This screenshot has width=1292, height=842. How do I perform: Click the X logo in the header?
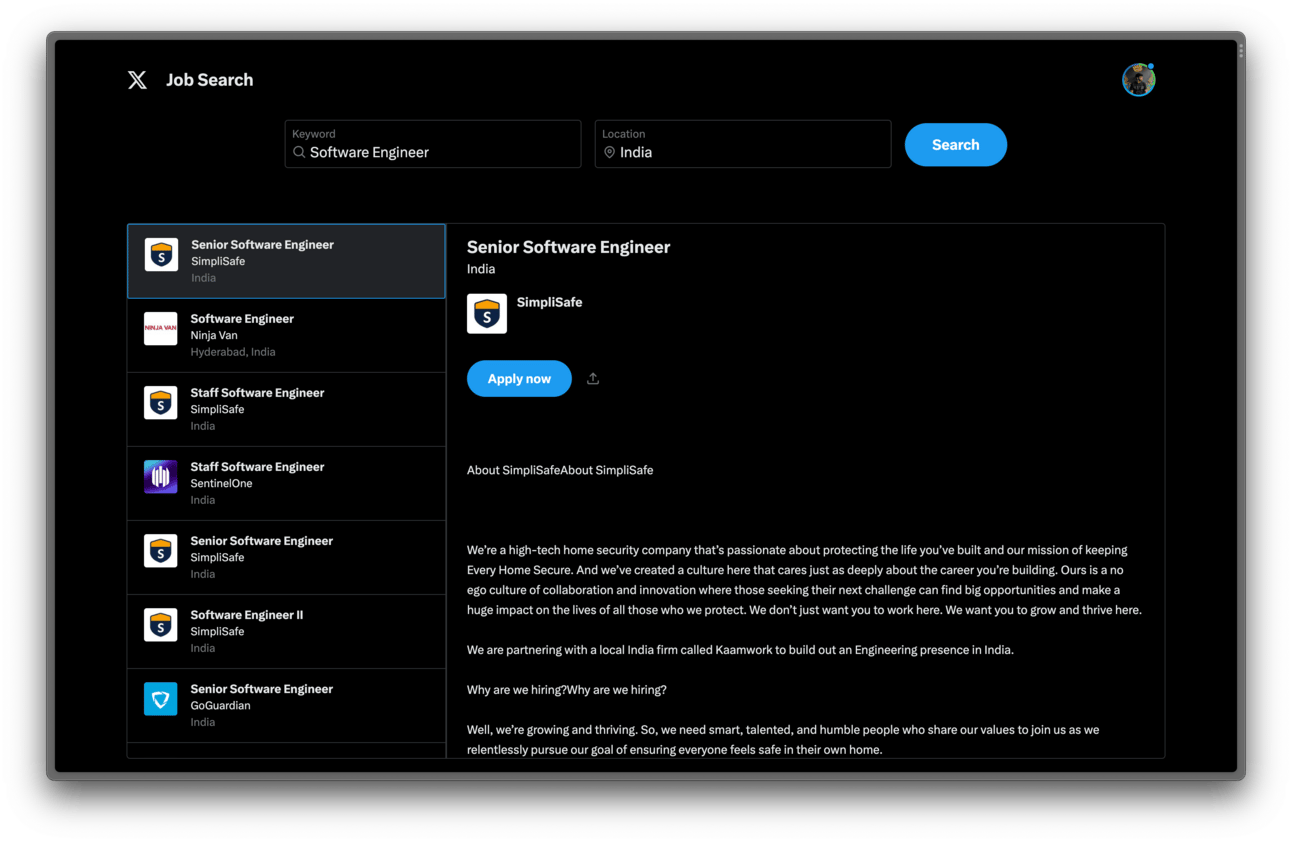point(138,80)
